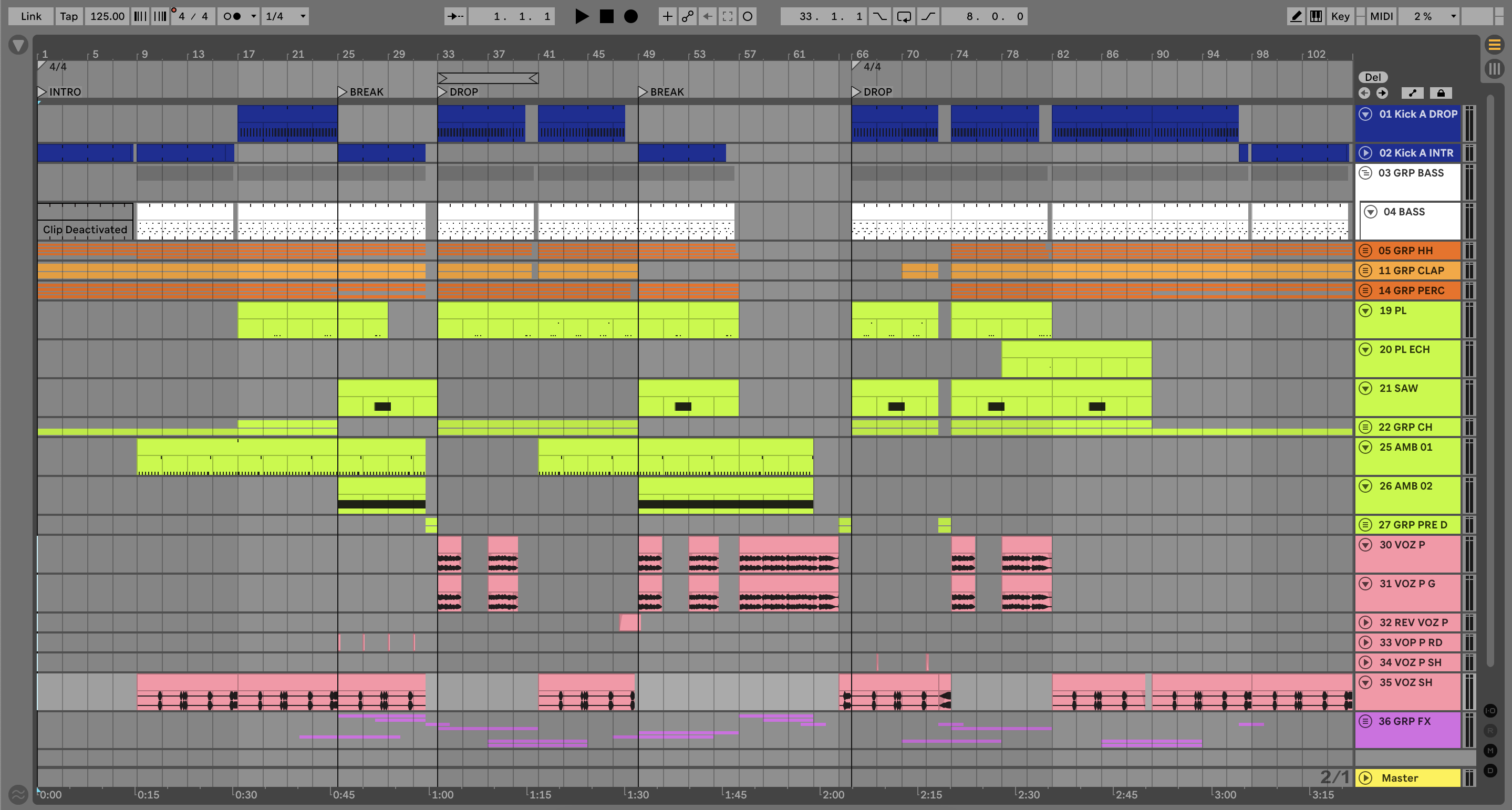Toggle the Computer MIDI Keyboard icon
Image resolution: width=1512 pixels, height=810 pixels.
click(x=1316, y=16)
